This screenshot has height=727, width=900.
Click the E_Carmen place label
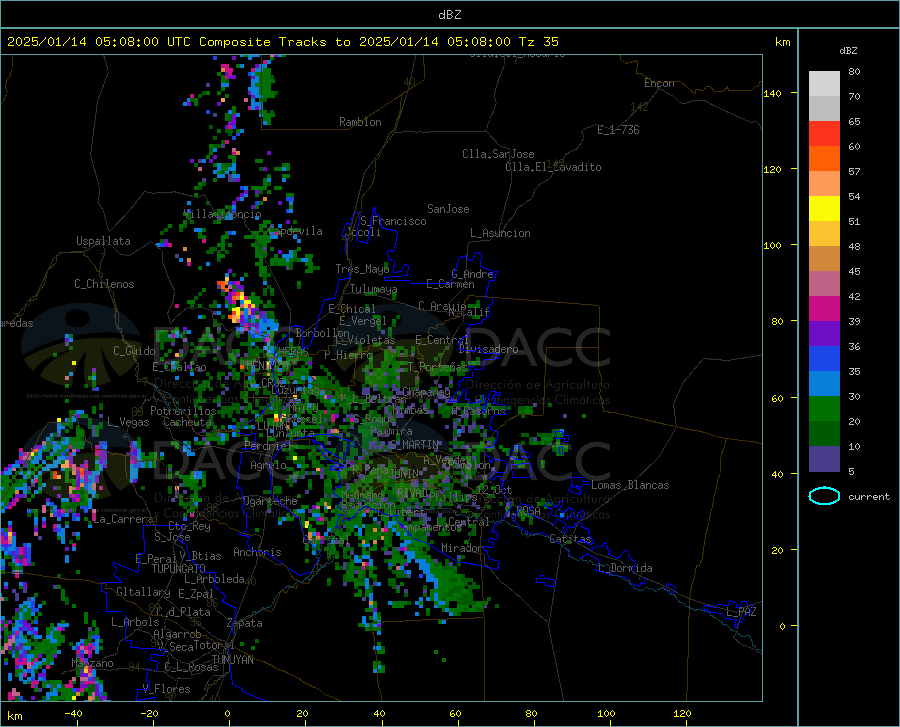[x=451, y=284]
